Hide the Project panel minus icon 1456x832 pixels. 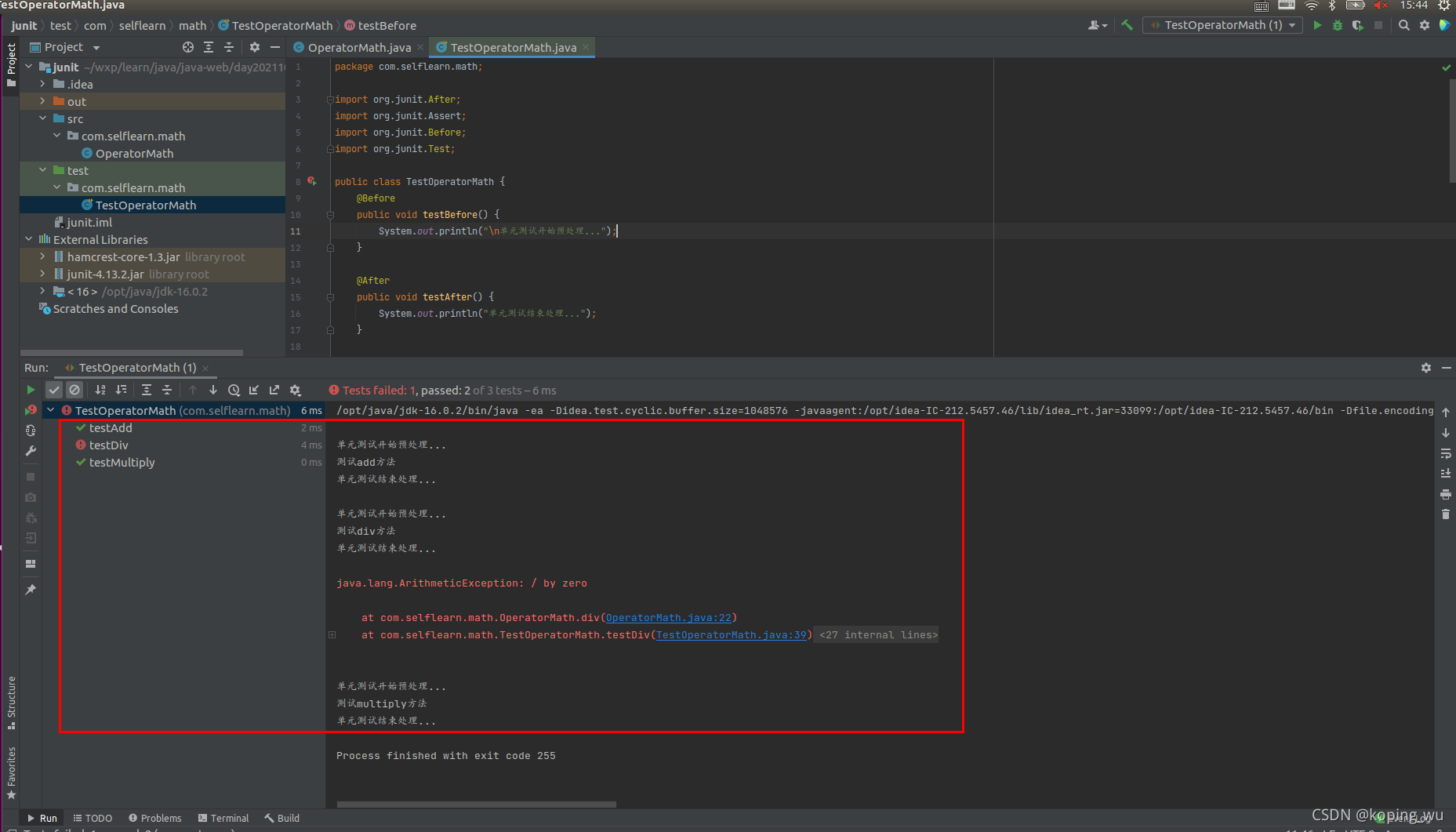click(275, 47)
